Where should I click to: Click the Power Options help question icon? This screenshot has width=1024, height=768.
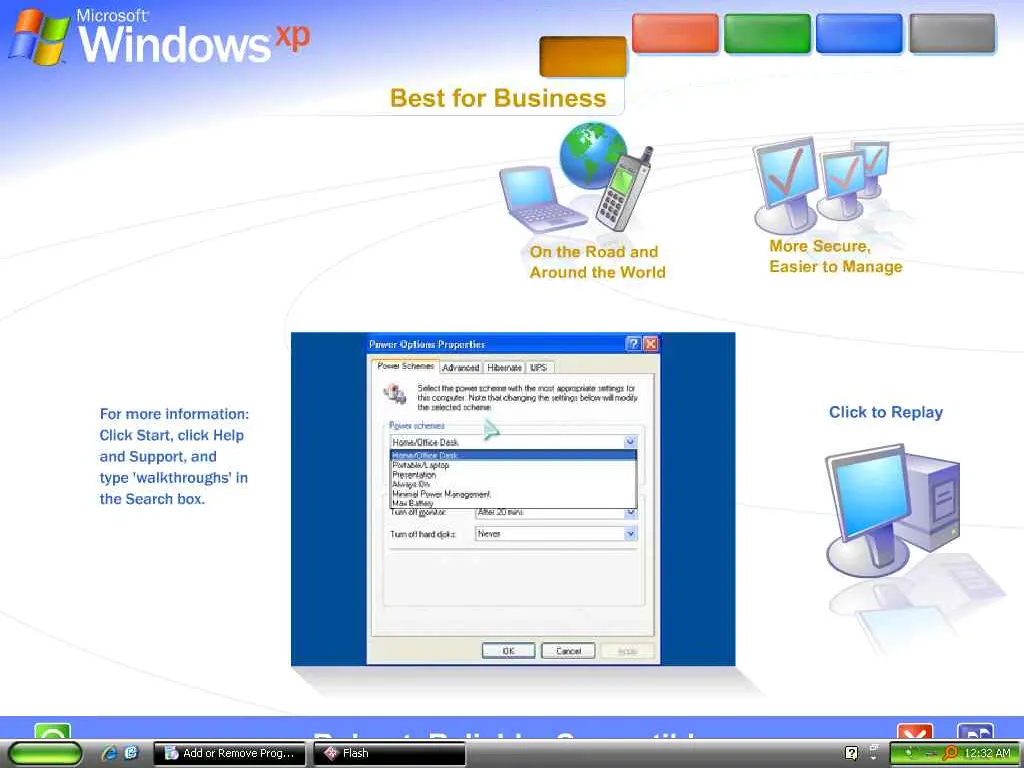click(633, 344)
